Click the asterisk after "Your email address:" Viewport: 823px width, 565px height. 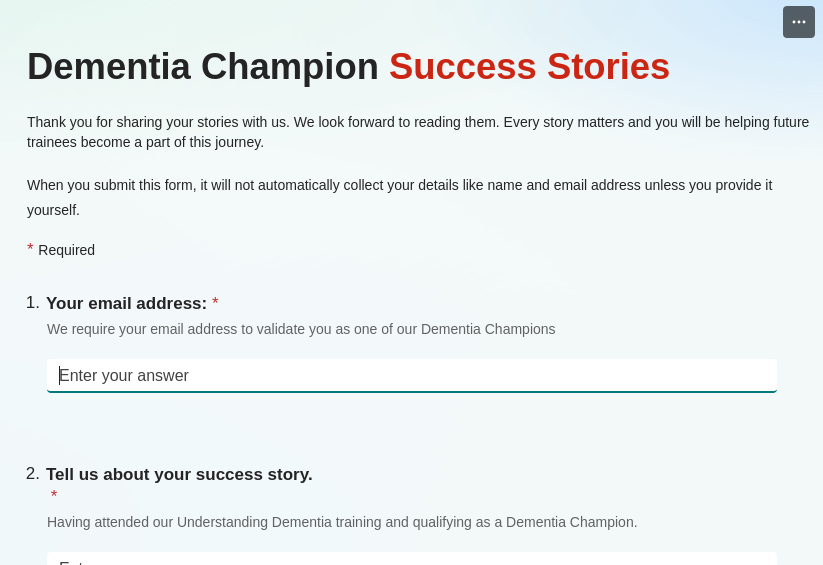click(215, 303)
